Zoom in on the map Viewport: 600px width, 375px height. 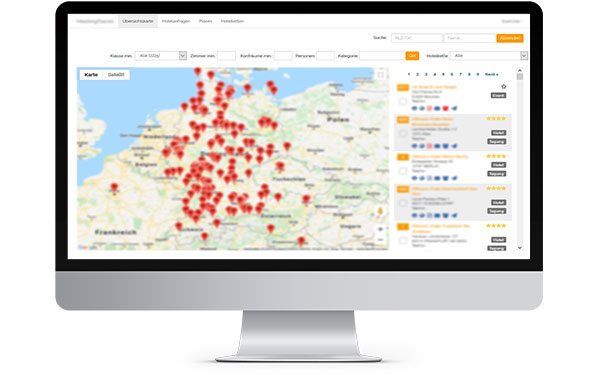pos(380,229)
